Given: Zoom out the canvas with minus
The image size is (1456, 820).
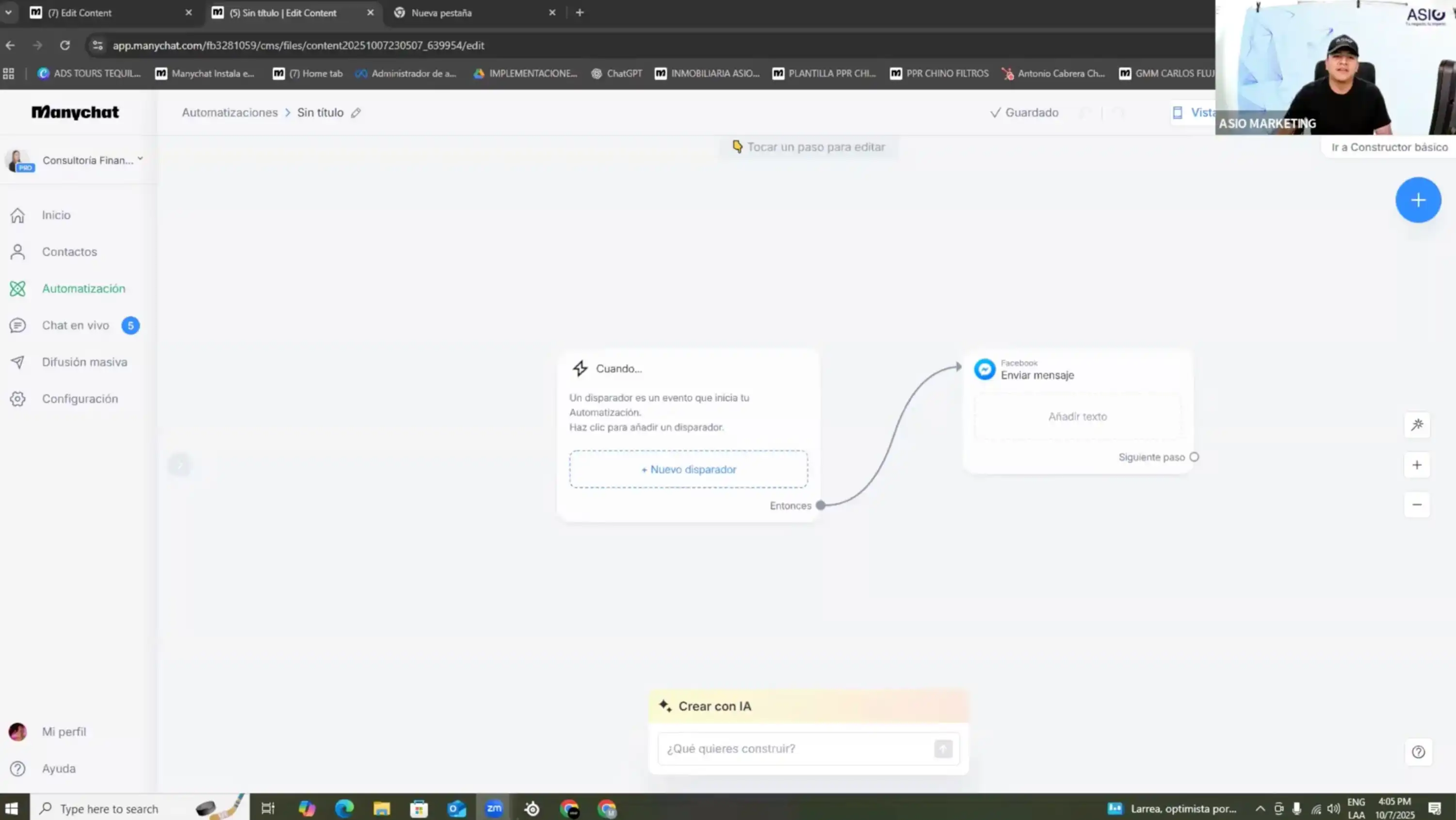Looking at the screenshot, I should [1416, 505].
